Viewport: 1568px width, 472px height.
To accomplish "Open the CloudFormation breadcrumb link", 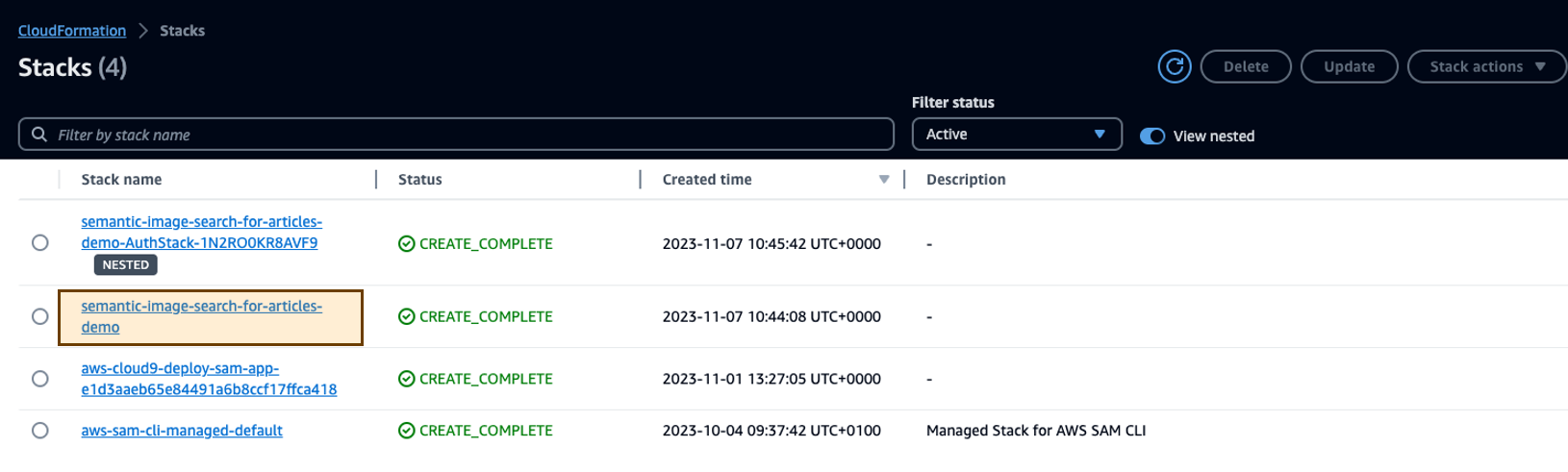I will [72, 31].
